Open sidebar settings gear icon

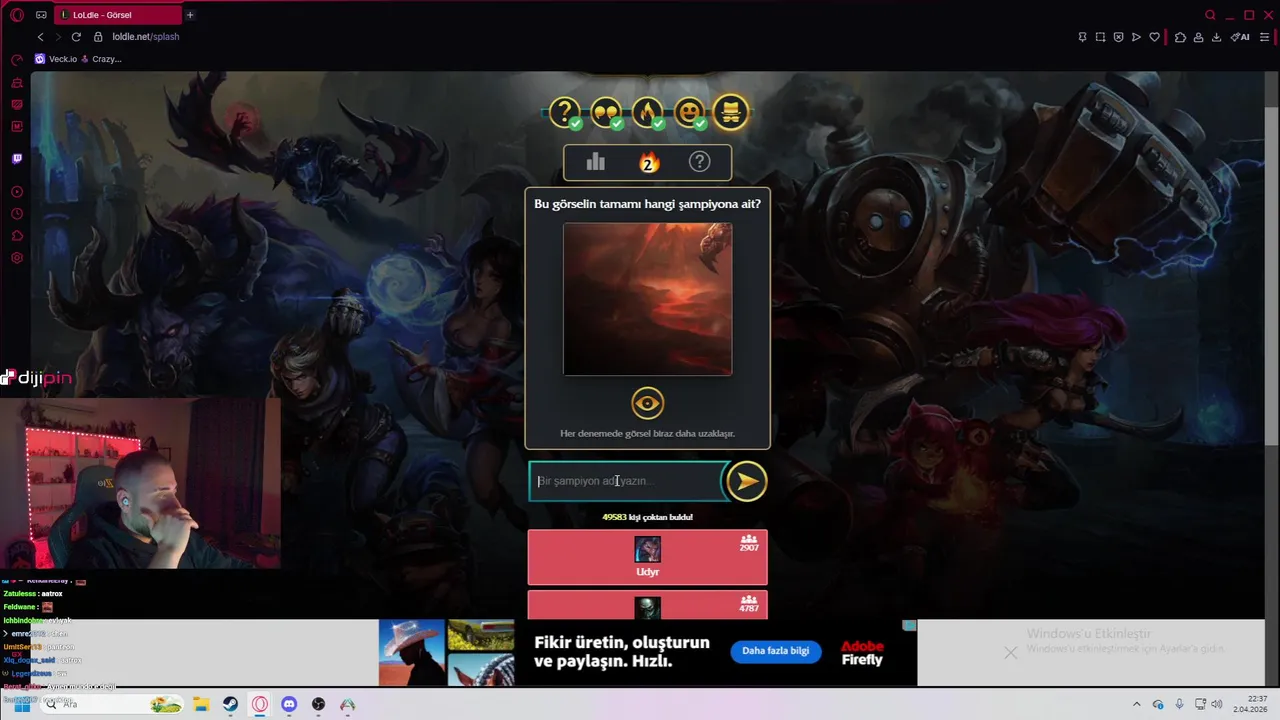click(x=17, y=258)
